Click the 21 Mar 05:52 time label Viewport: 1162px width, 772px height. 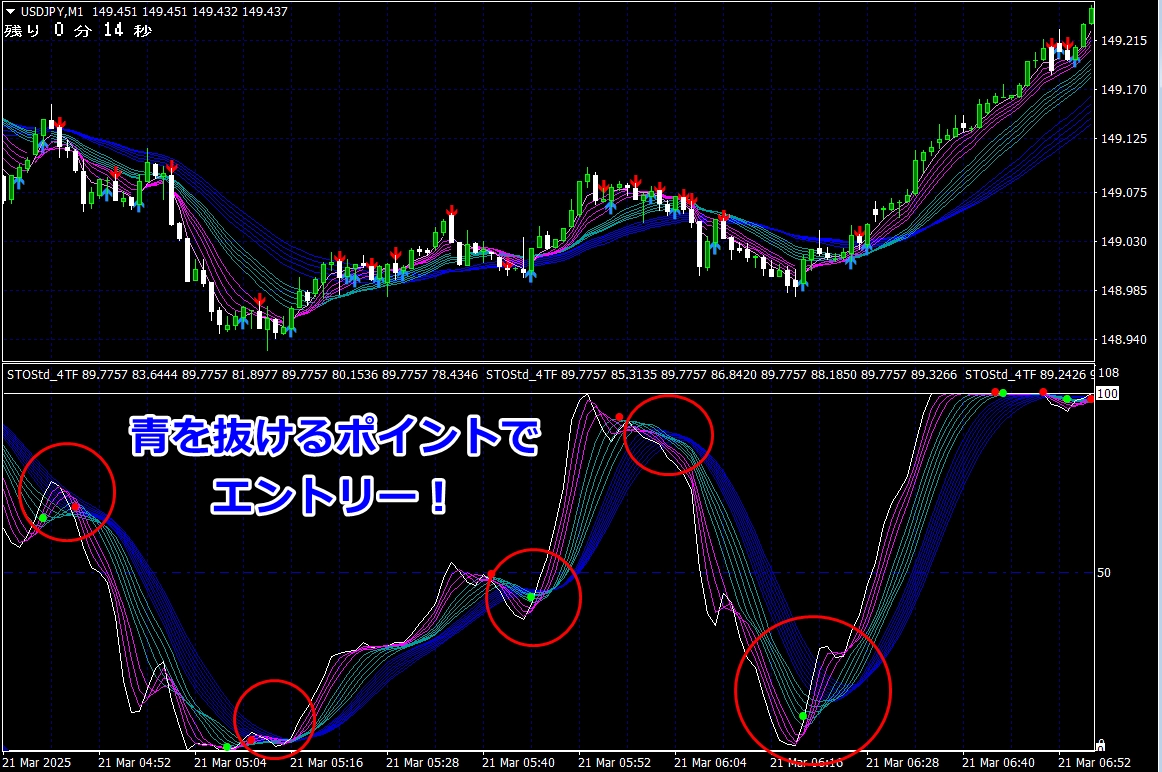614,762
